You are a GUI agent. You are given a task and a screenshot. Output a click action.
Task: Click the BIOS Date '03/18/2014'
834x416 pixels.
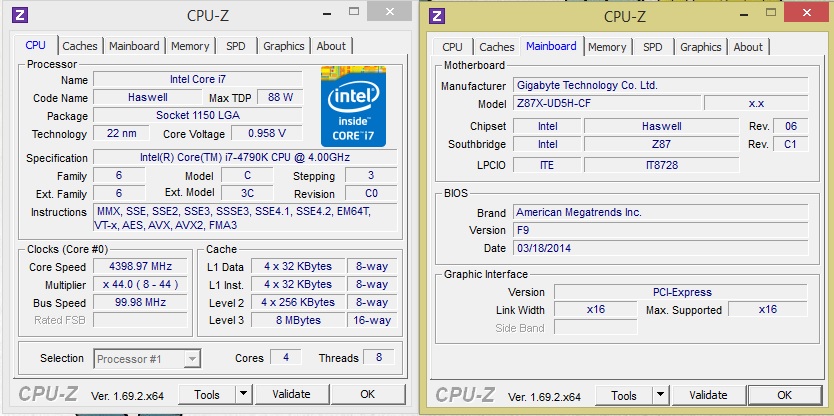[x=661, y=248]
